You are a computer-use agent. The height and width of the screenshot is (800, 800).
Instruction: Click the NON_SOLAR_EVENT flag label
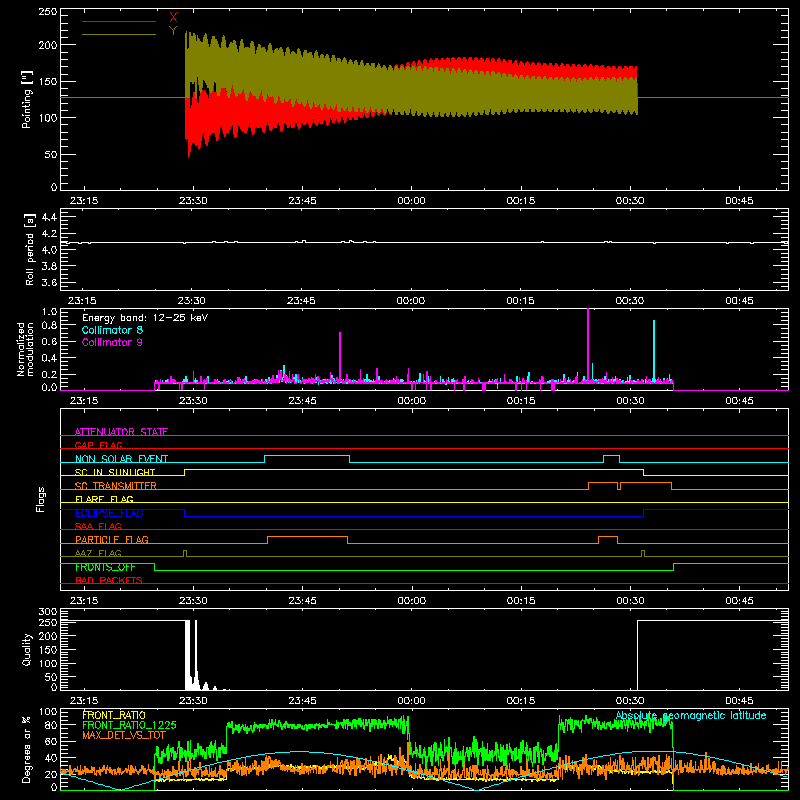click(x=121, y=459)
